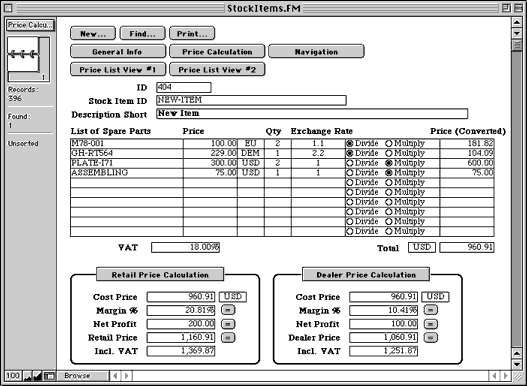Select Divide in the first empty row
The image size is (527, 386).
pyautogui.click(x=350, y=183)
